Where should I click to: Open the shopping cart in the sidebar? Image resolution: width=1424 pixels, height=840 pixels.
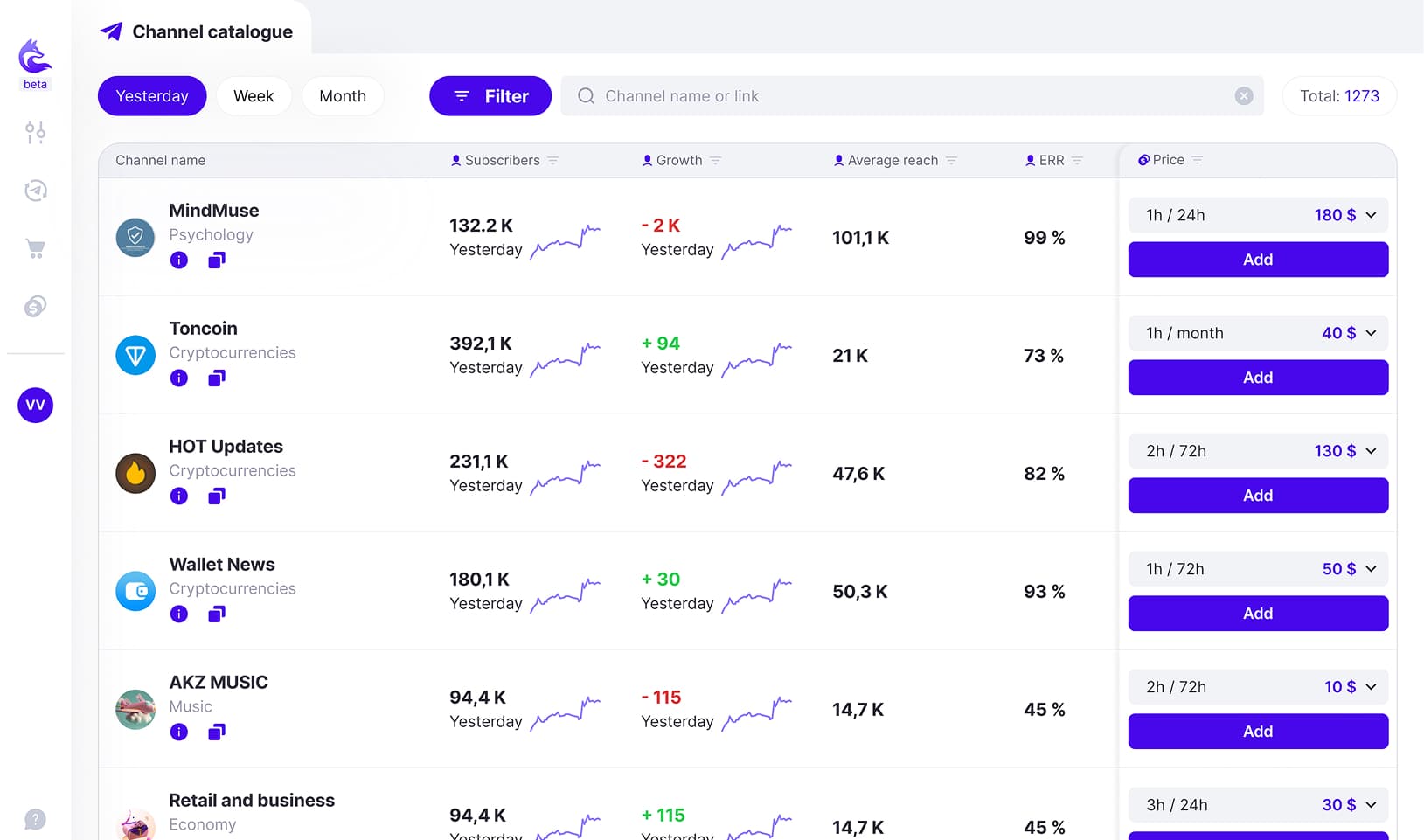pos(35,248)
